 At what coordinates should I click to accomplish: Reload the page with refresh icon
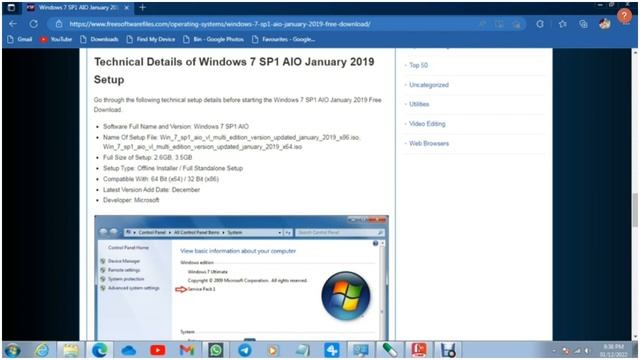[33, 24]
